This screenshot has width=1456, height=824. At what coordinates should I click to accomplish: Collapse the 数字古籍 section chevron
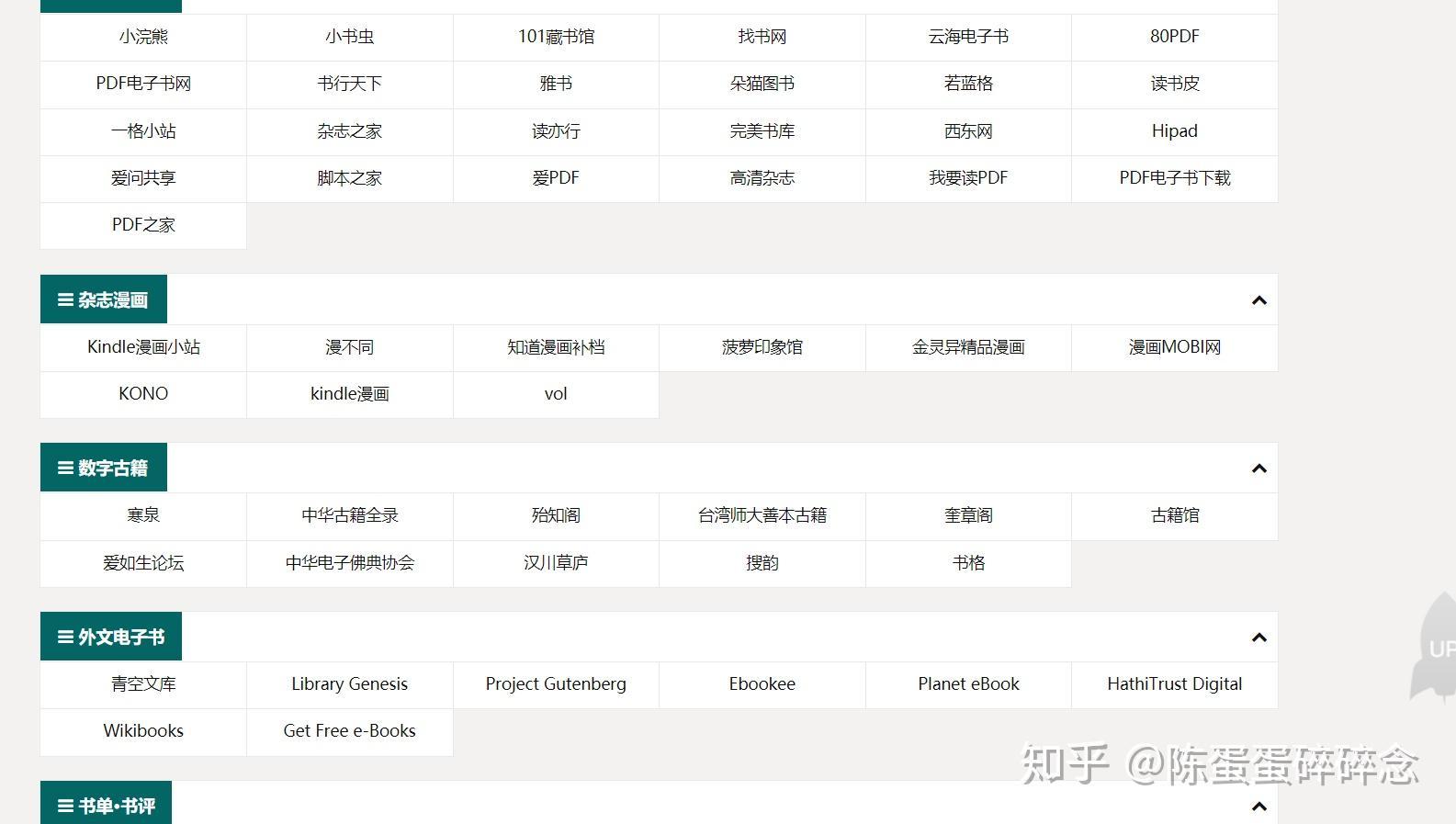[x=1258, y=468]
